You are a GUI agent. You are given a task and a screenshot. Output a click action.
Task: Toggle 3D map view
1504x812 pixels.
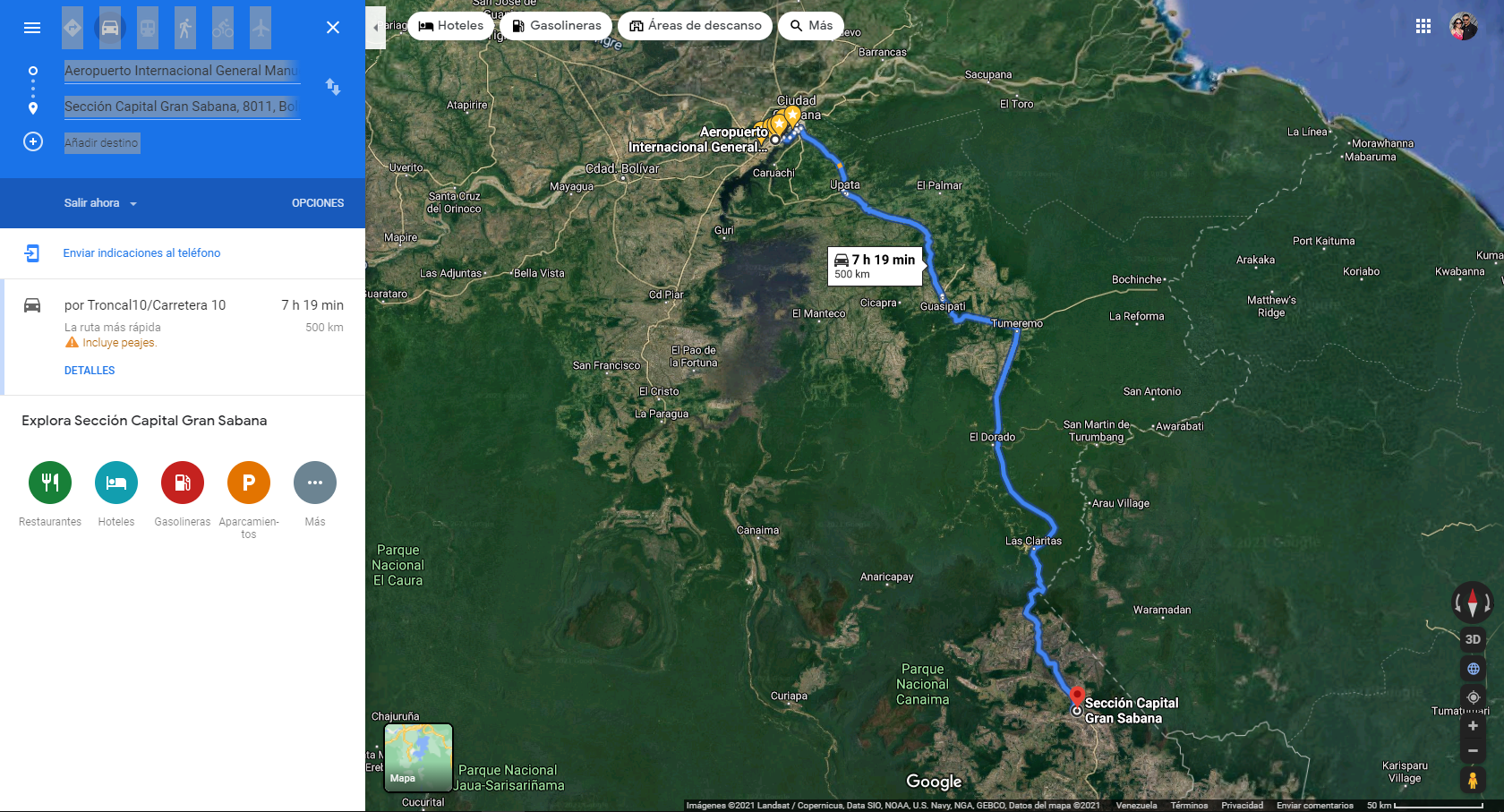point(1473,639)
